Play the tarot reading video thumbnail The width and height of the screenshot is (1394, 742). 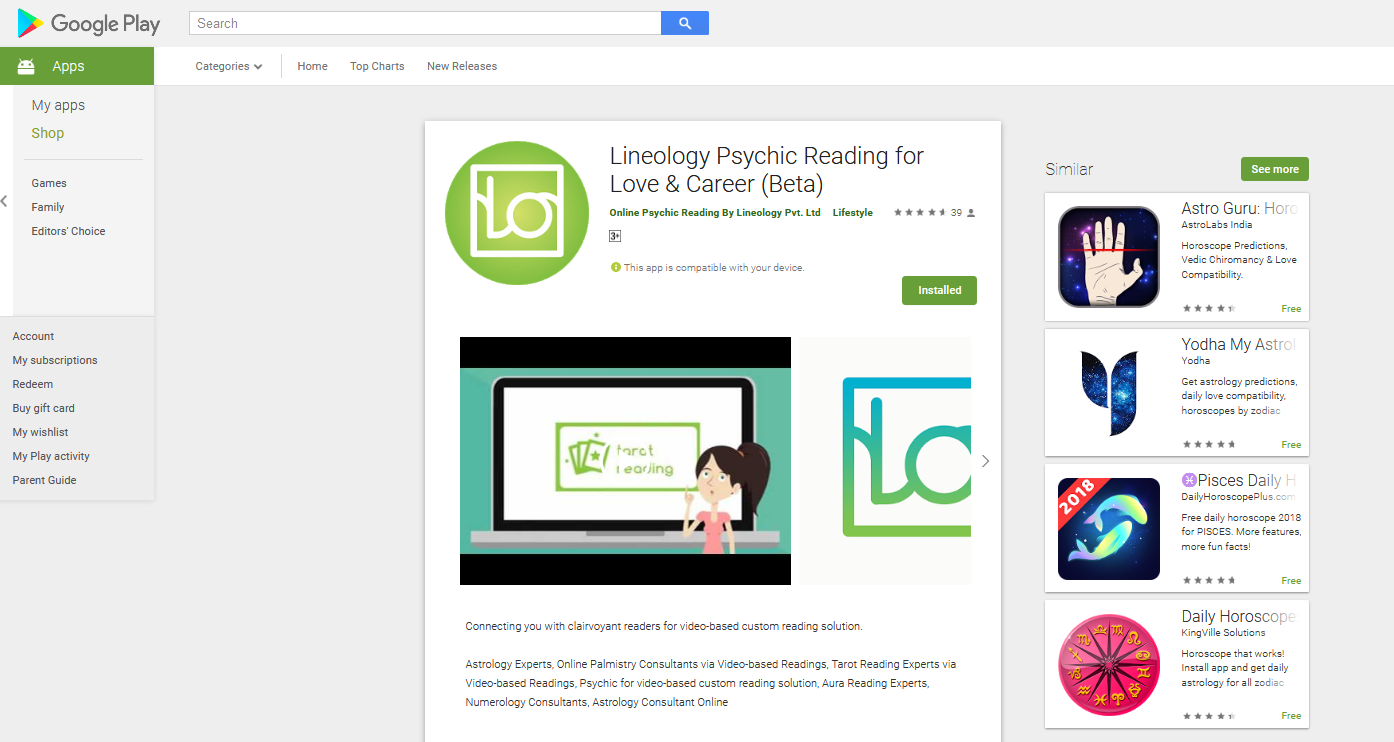click(625, 461)
